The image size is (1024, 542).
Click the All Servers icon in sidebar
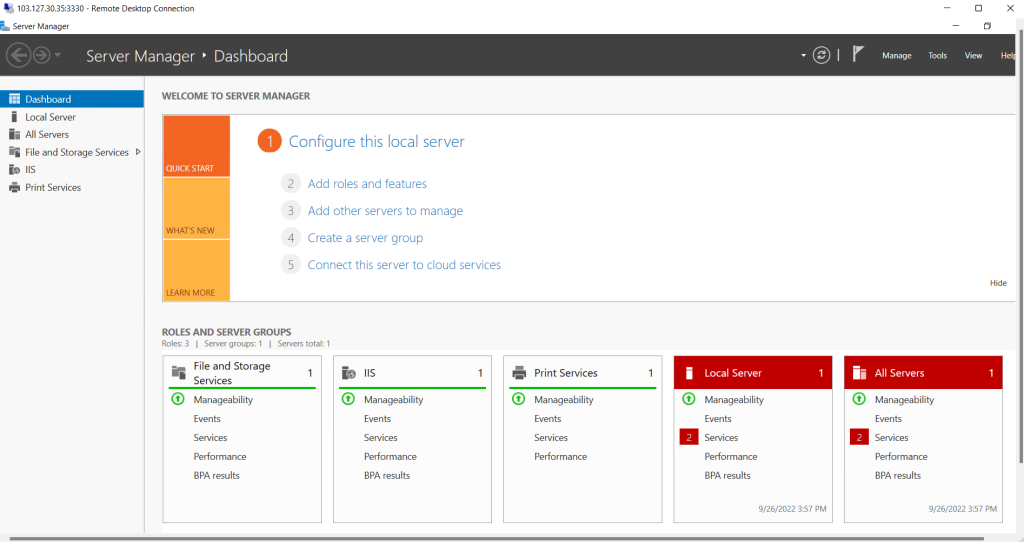point(14,135)
